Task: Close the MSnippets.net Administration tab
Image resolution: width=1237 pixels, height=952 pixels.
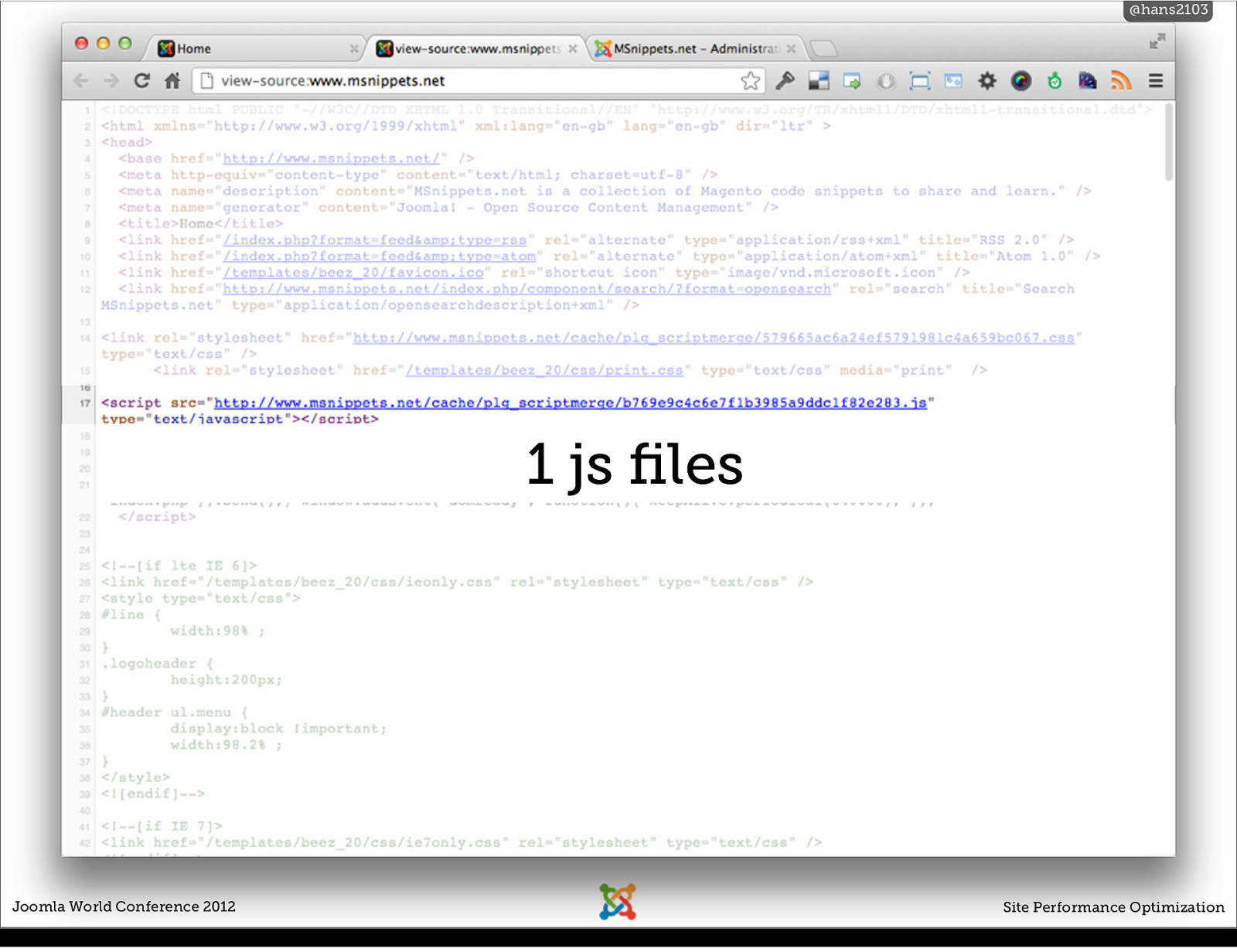Action: pos(791,49)
